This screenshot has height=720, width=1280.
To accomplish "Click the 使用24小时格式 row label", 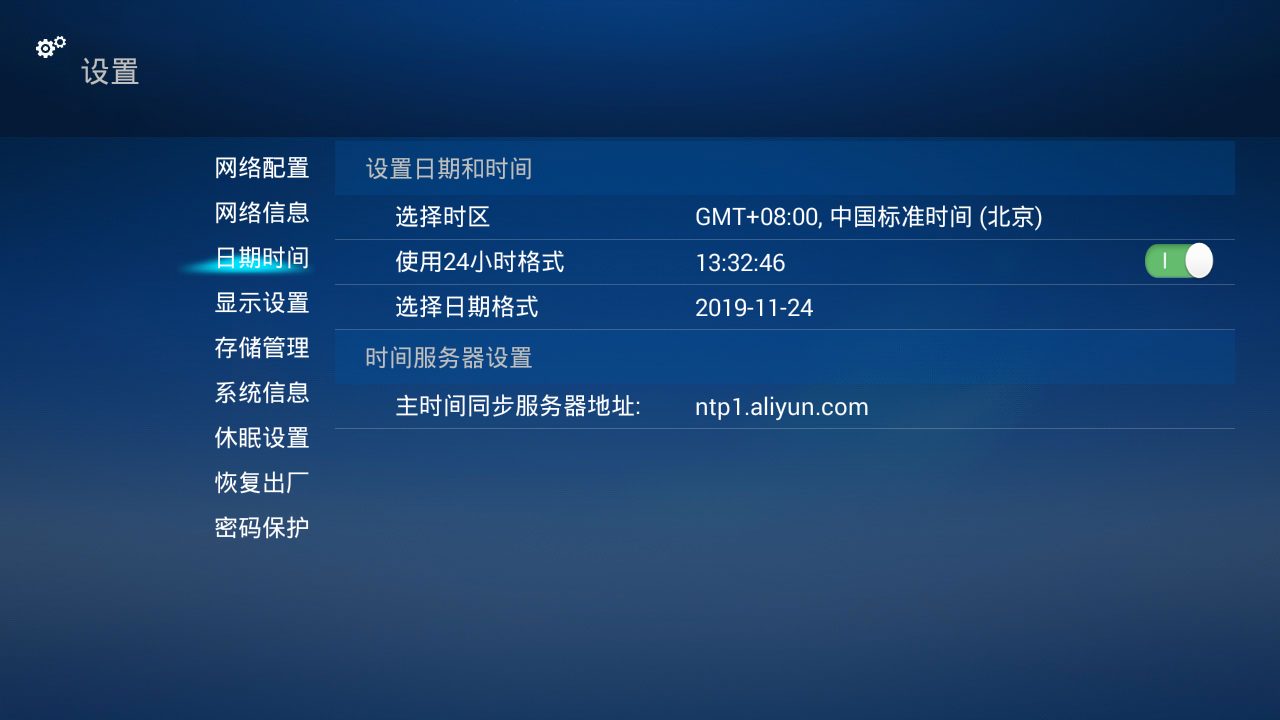I will 479,263.
